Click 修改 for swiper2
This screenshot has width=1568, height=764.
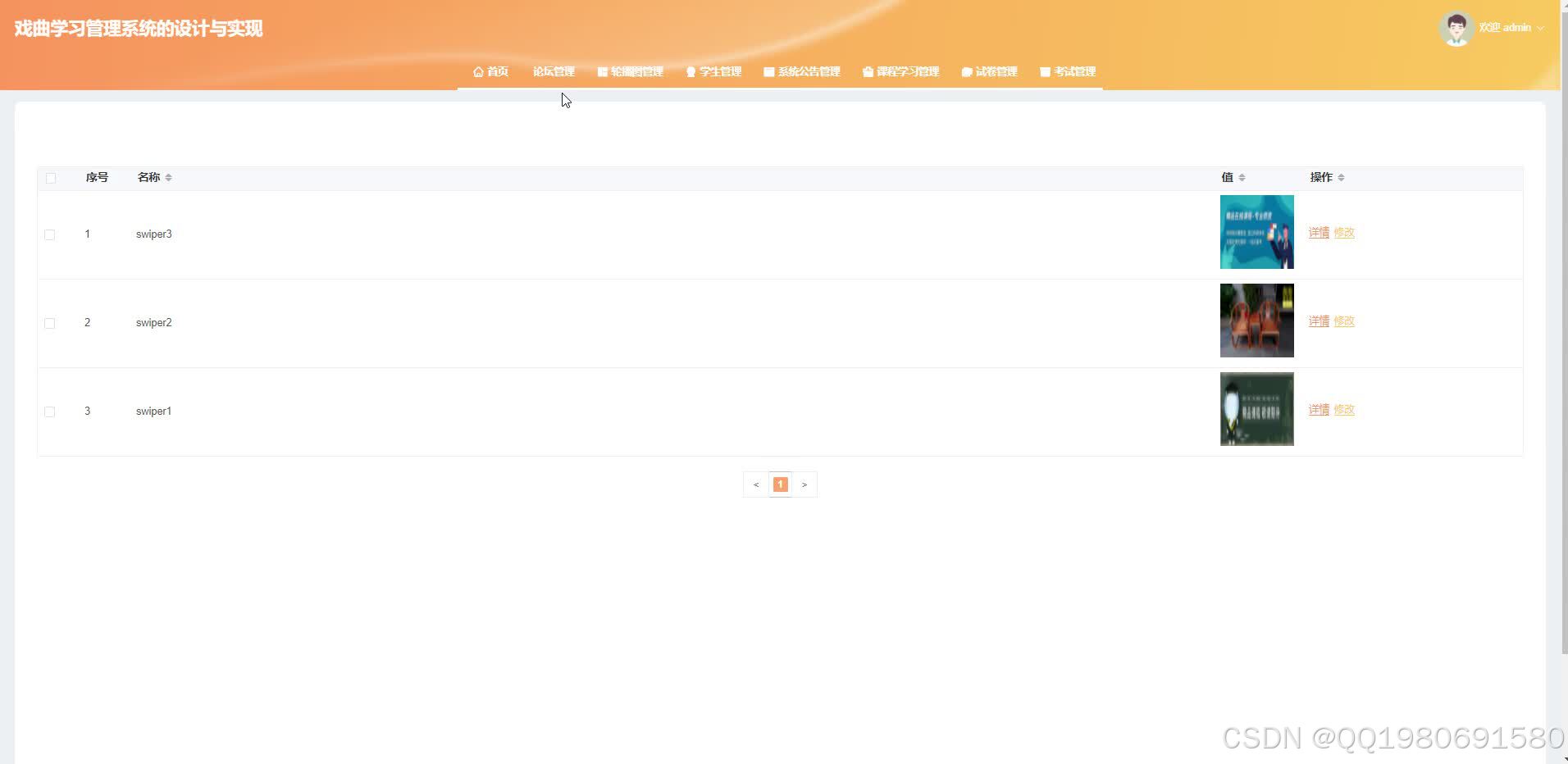pos(1344,321)
